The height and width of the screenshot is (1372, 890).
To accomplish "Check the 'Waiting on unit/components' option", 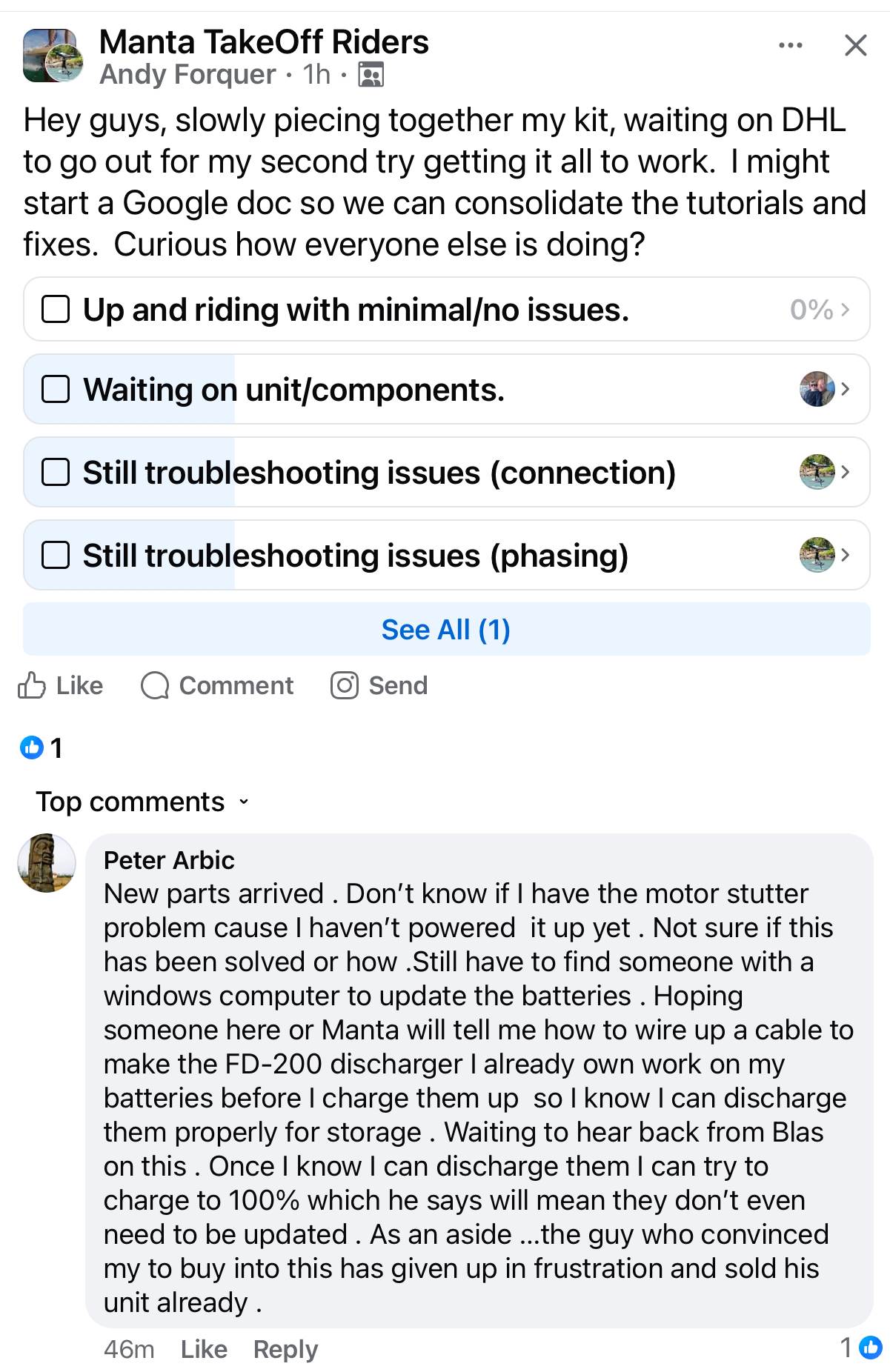I will 56,389.
